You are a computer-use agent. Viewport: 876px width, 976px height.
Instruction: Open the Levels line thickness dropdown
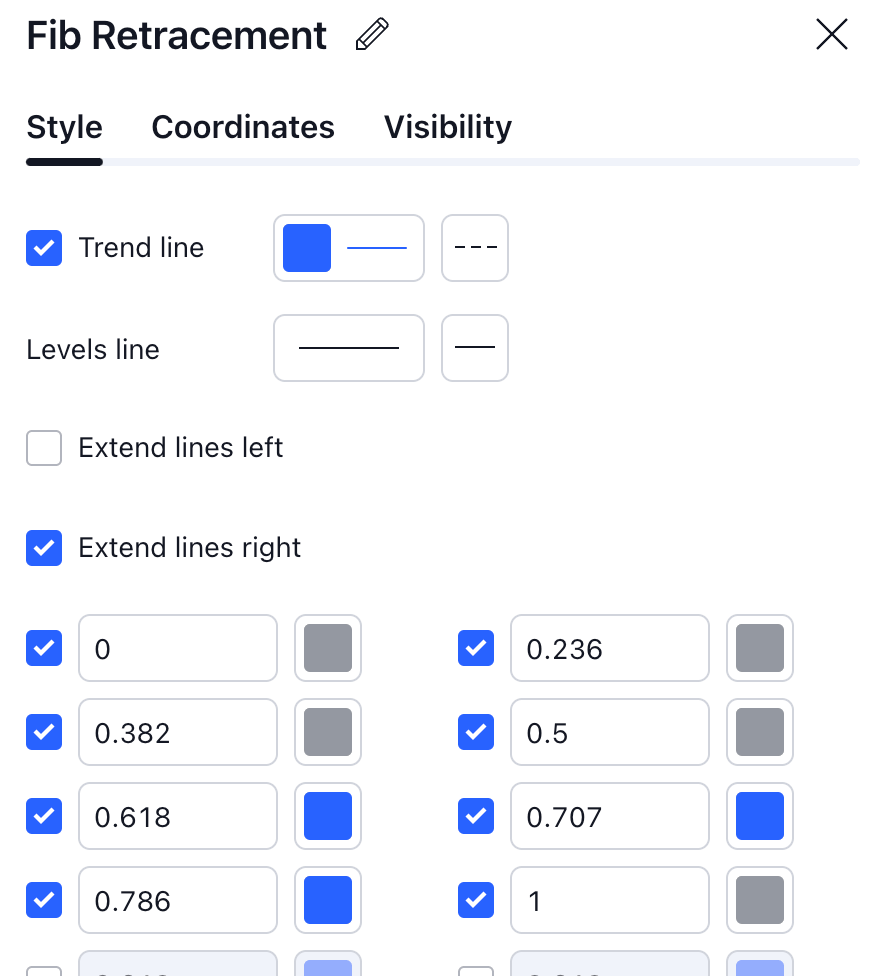[x=348, y=348]
